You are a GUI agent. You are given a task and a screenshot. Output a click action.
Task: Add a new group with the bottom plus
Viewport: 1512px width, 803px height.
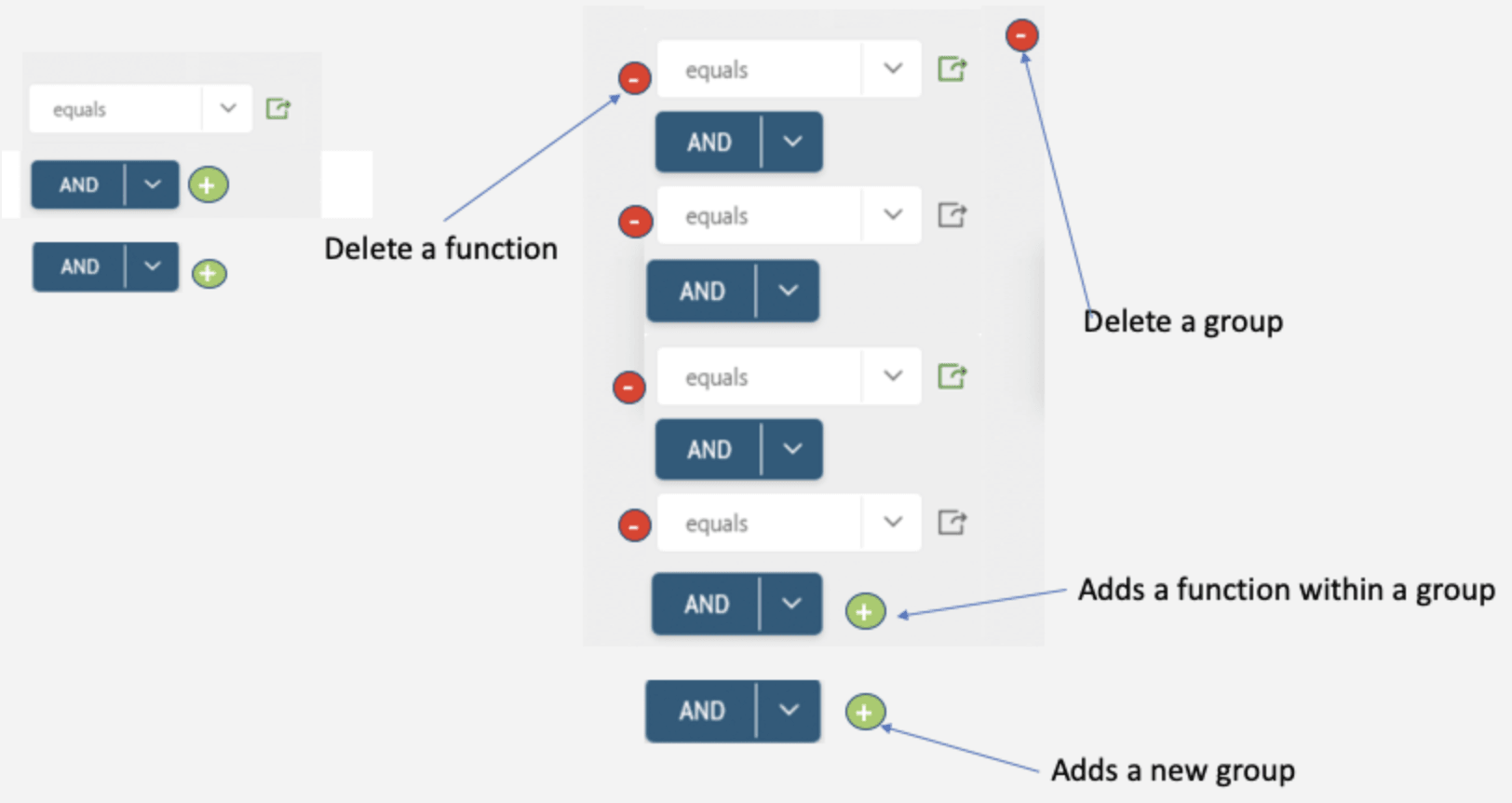(x=865, y=713)
